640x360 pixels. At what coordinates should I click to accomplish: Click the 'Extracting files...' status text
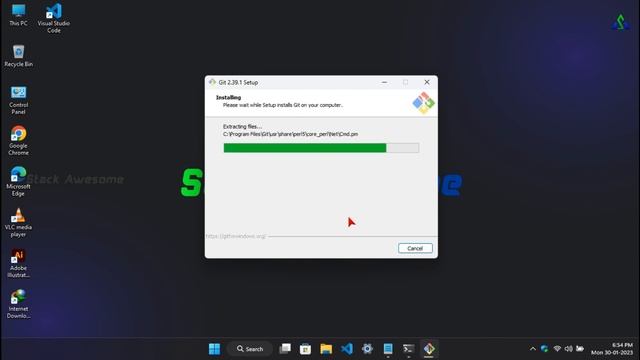(242, 127)
